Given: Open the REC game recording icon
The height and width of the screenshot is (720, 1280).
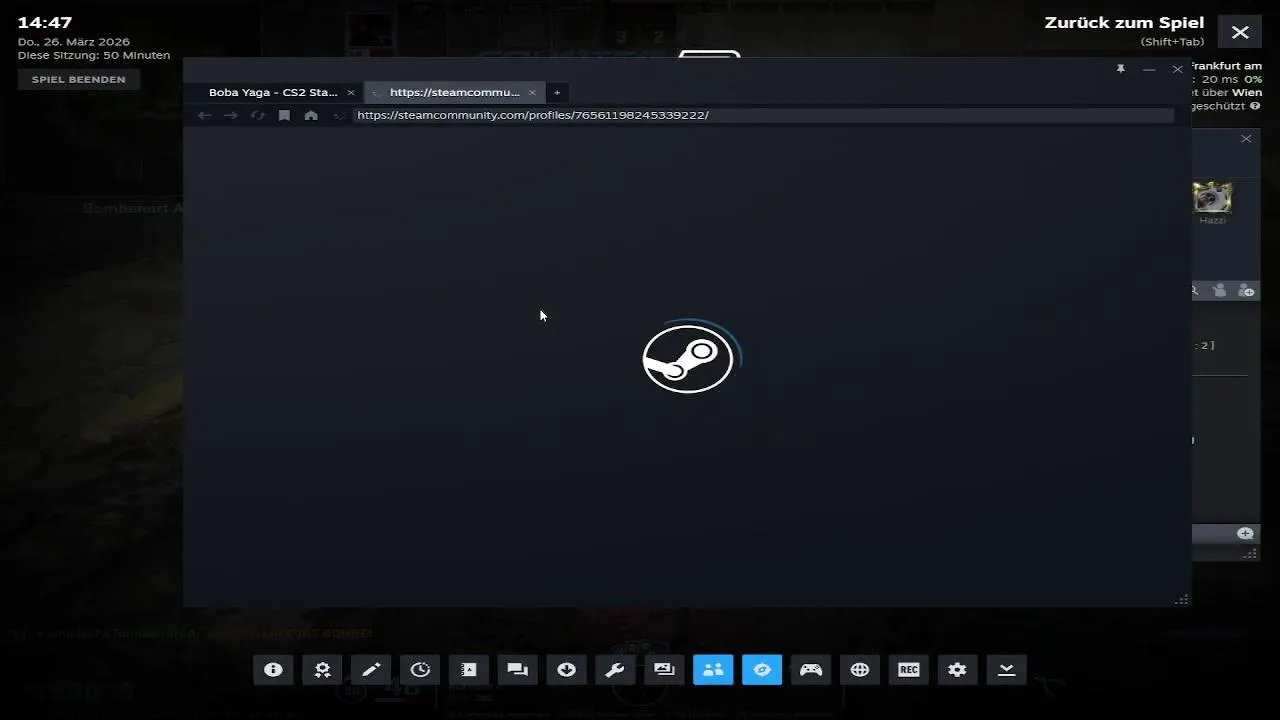Looking at the screenshot, I should point(909,670).
